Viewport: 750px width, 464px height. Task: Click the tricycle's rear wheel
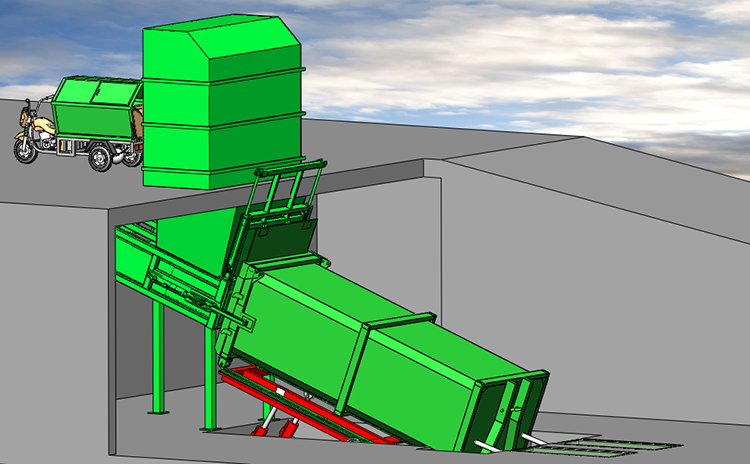tap(100, 158)
